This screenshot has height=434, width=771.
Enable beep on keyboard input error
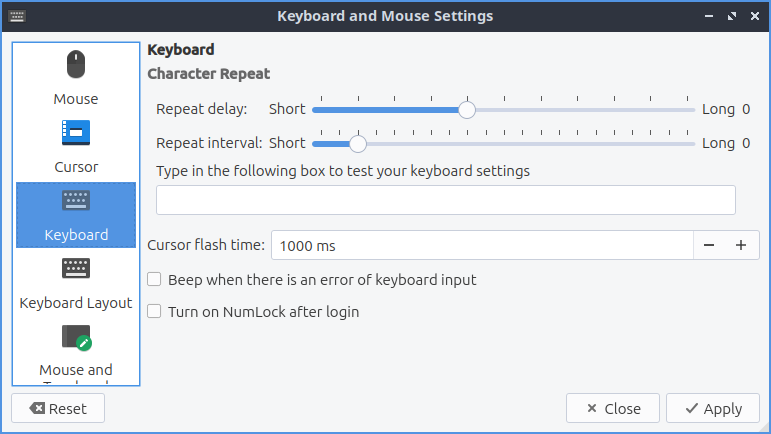tap(155, 280)
